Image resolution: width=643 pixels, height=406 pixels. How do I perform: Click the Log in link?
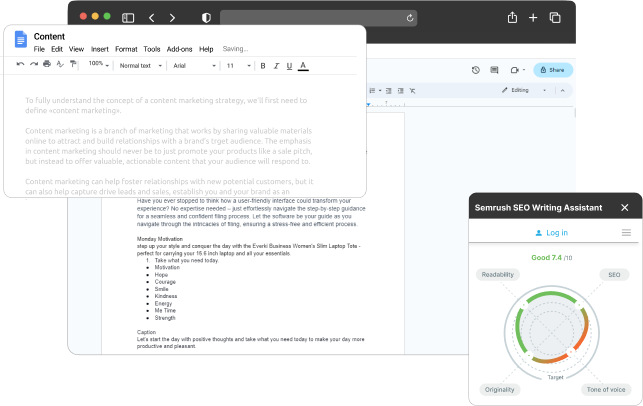(552, 233)
